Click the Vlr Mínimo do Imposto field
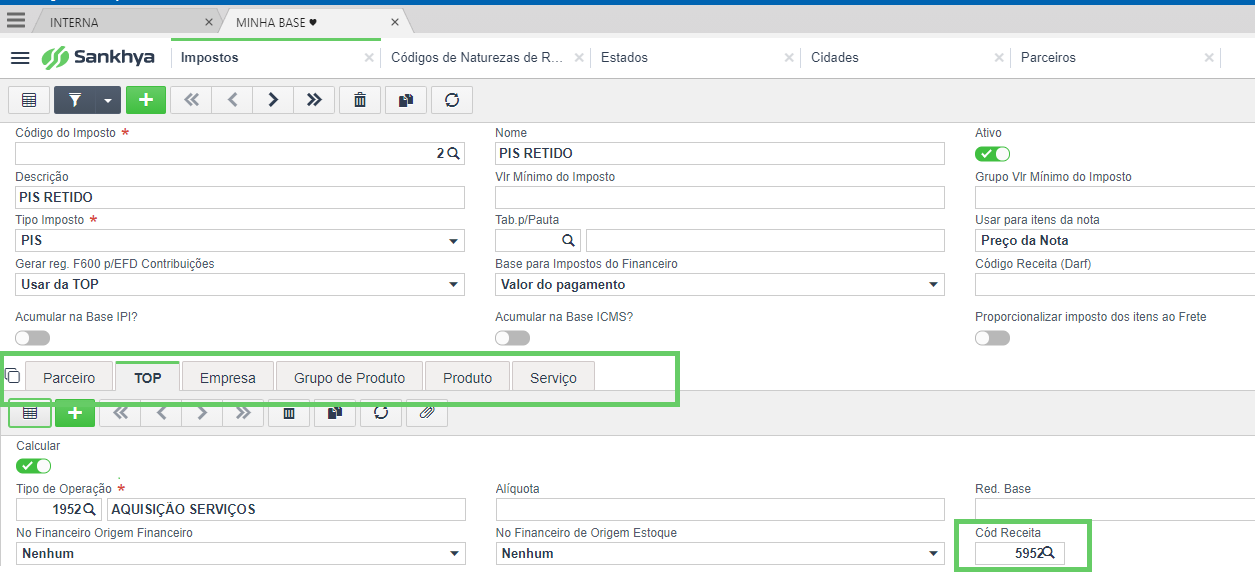Screen dimensions: 1255x582 (x=720, y=197)
